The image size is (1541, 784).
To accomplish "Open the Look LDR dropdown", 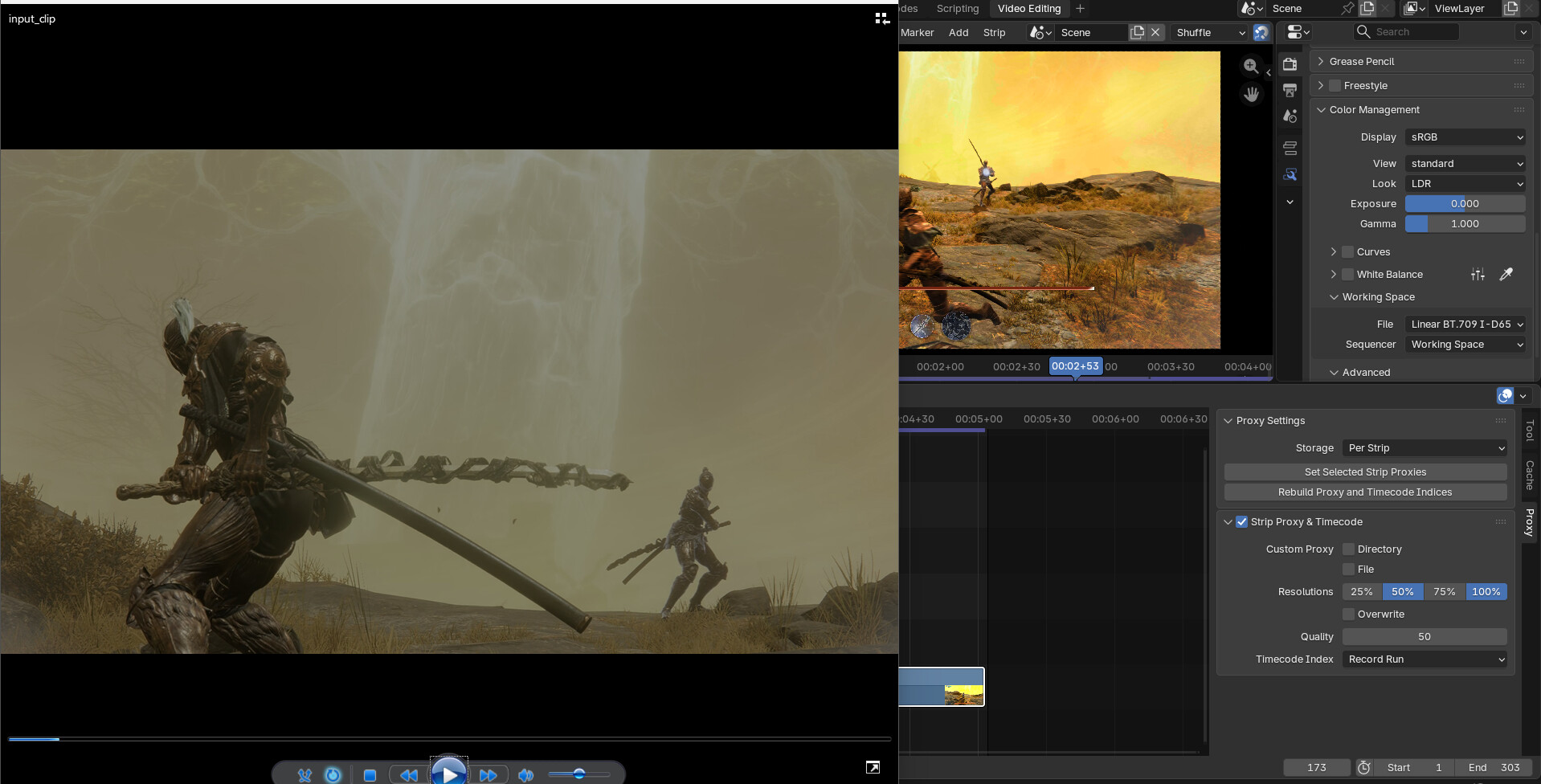I will tap(1465, 183).
